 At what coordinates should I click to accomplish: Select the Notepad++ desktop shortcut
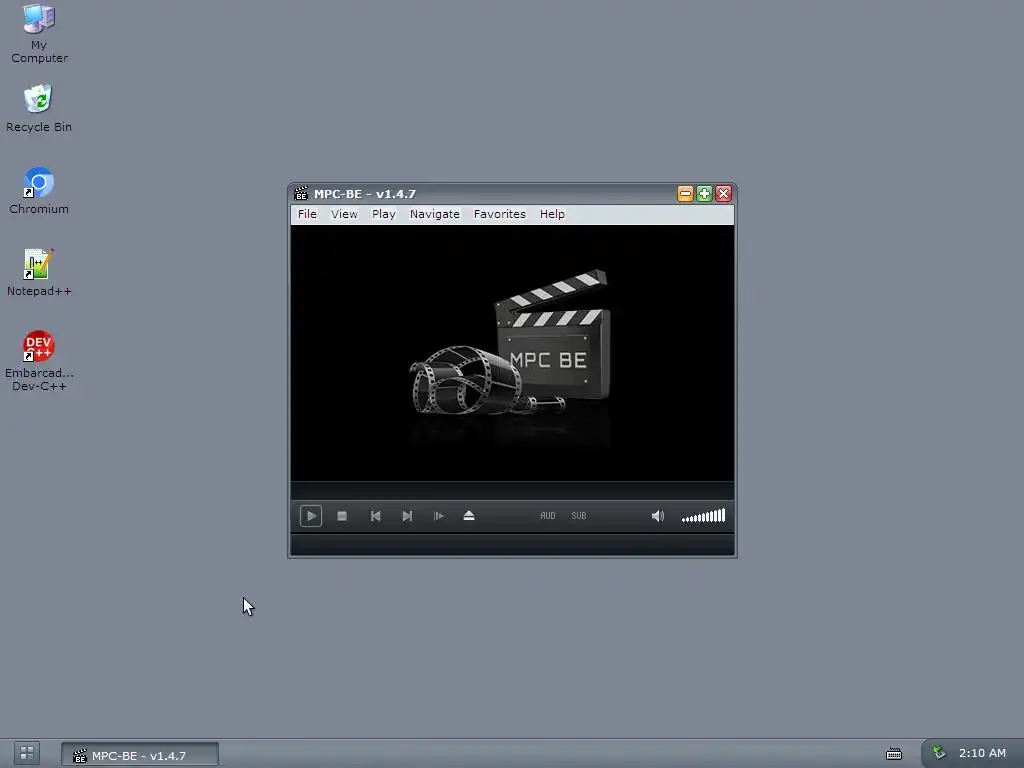pos(39,273)
